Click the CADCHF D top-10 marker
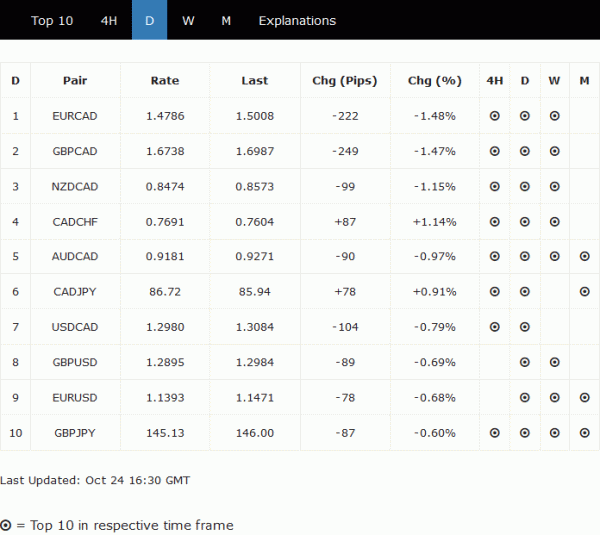The image size is (600, 535). click(x=525, y=222)
